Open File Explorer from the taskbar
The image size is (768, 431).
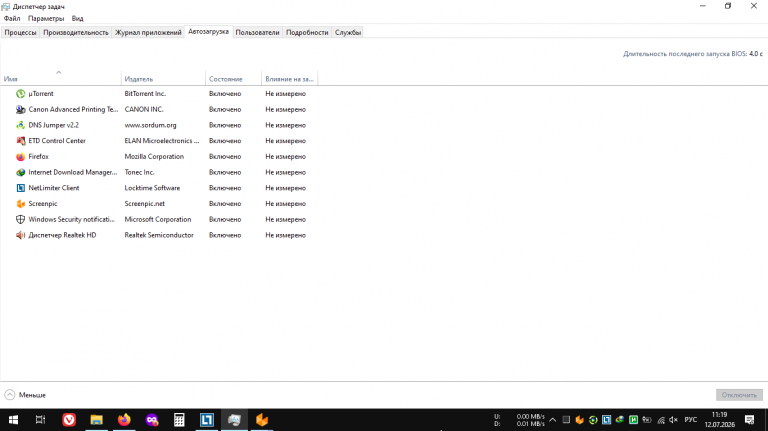(96, 420)
